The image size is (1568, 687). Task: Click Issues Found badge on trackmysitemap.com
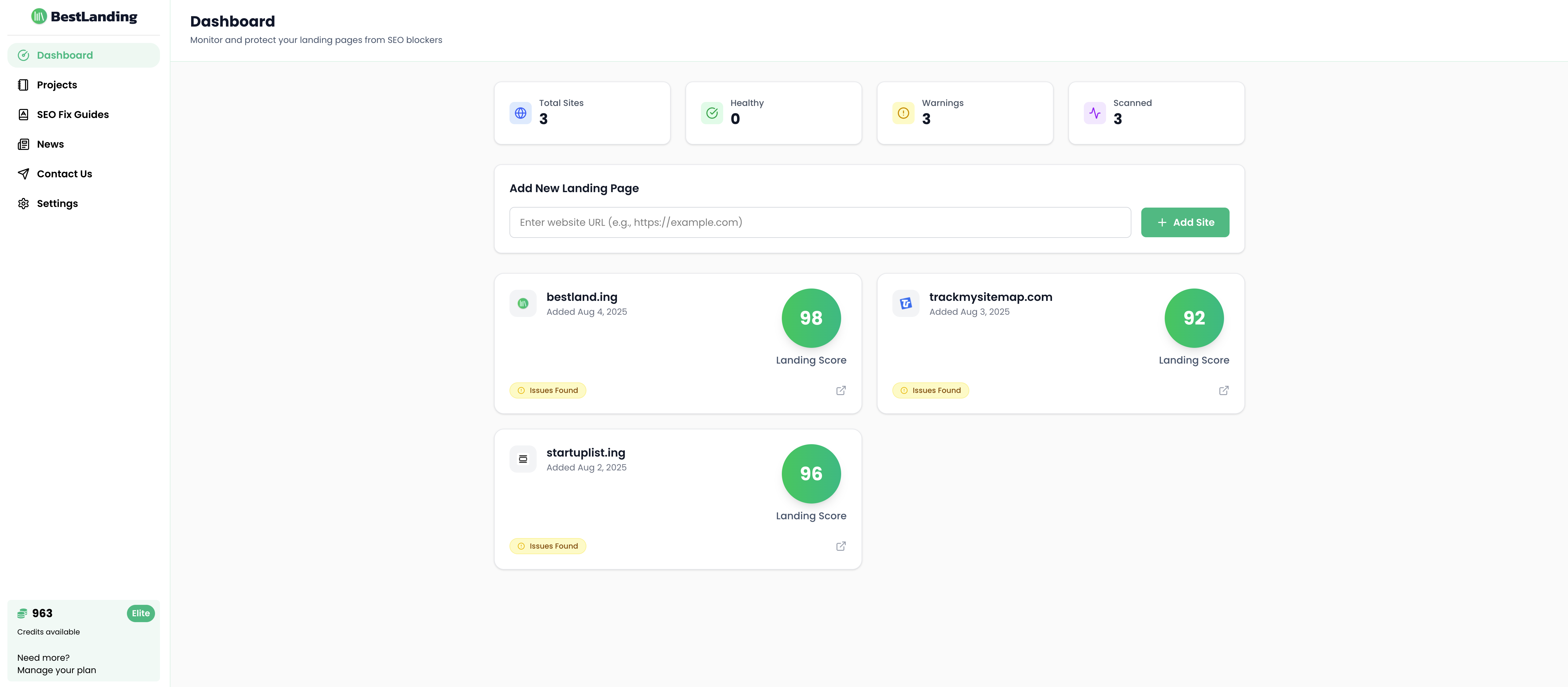click(931, 390)
